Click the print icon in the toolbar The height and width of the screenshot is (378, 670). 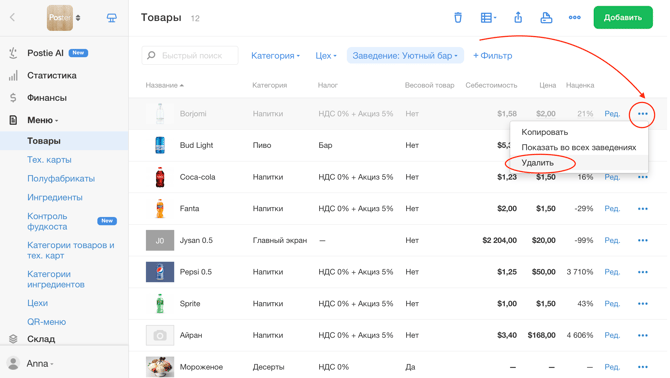546,18
